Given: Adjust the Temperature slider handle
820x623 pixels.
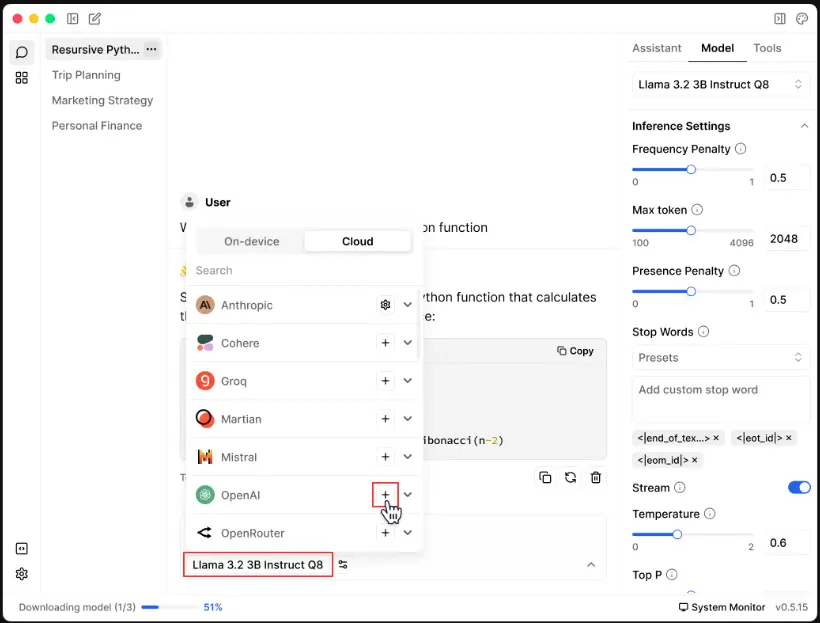Looking at the screenshot, I should pyautogui.click(x=677, y=534).
